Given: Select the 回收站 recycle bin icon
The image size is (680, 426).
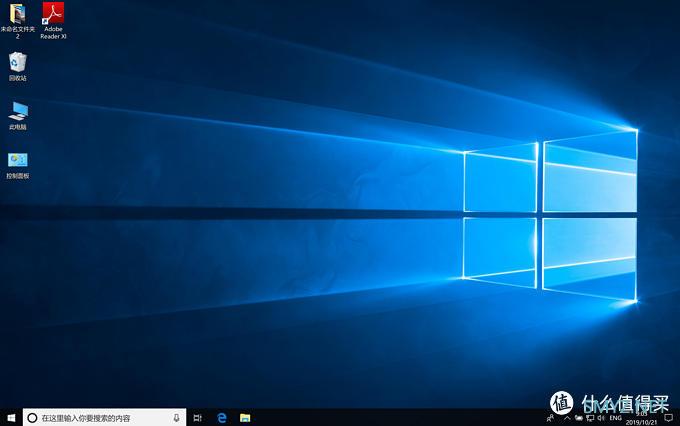Looking at the screenshot, I should pos(17,66).
